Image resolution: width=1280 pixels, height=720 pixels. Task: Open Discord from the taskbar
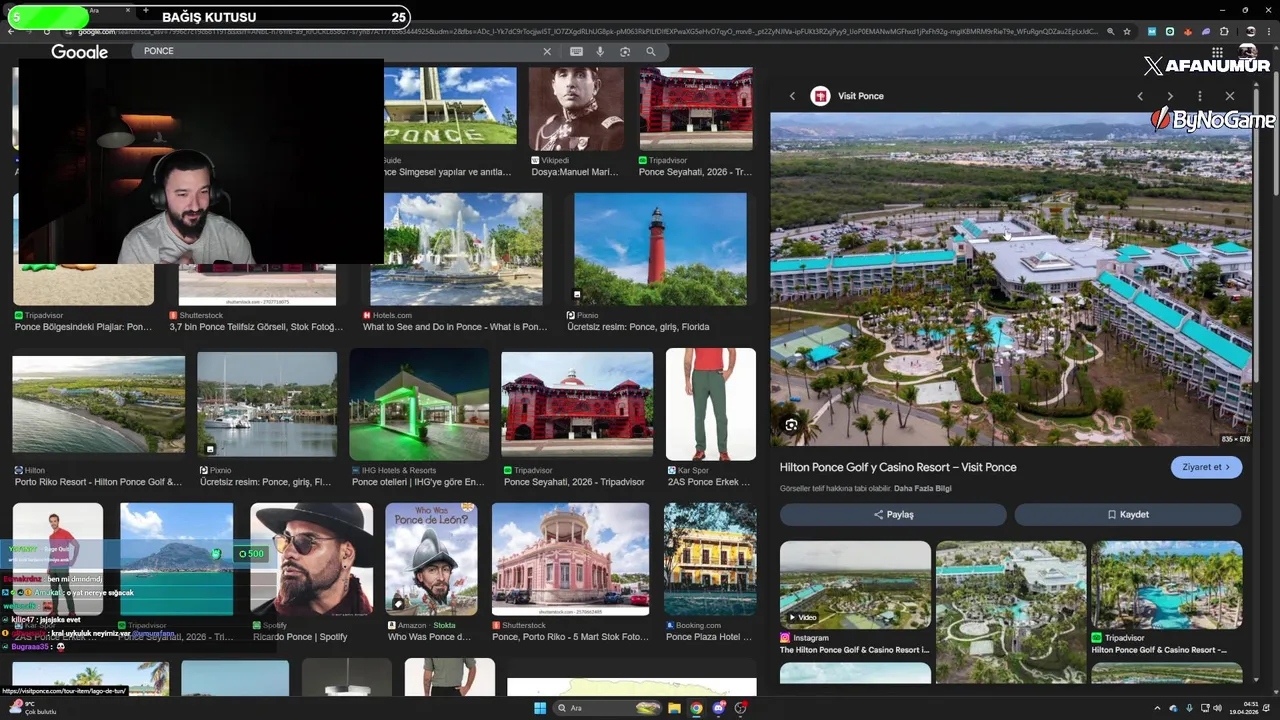(x=719, y=709)
